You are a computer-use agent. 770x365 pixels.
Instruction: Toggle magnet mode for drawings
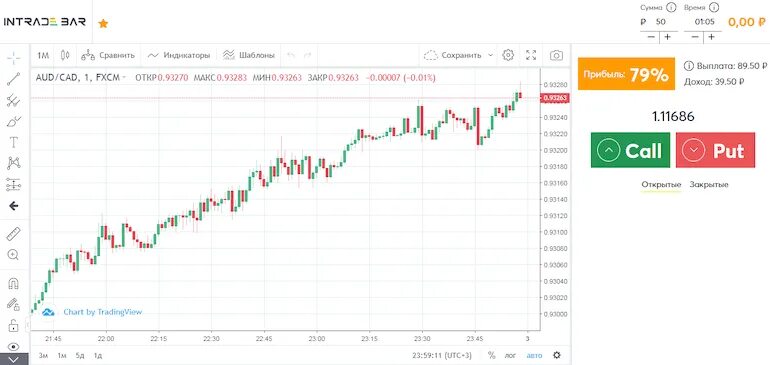click(14, 283)
